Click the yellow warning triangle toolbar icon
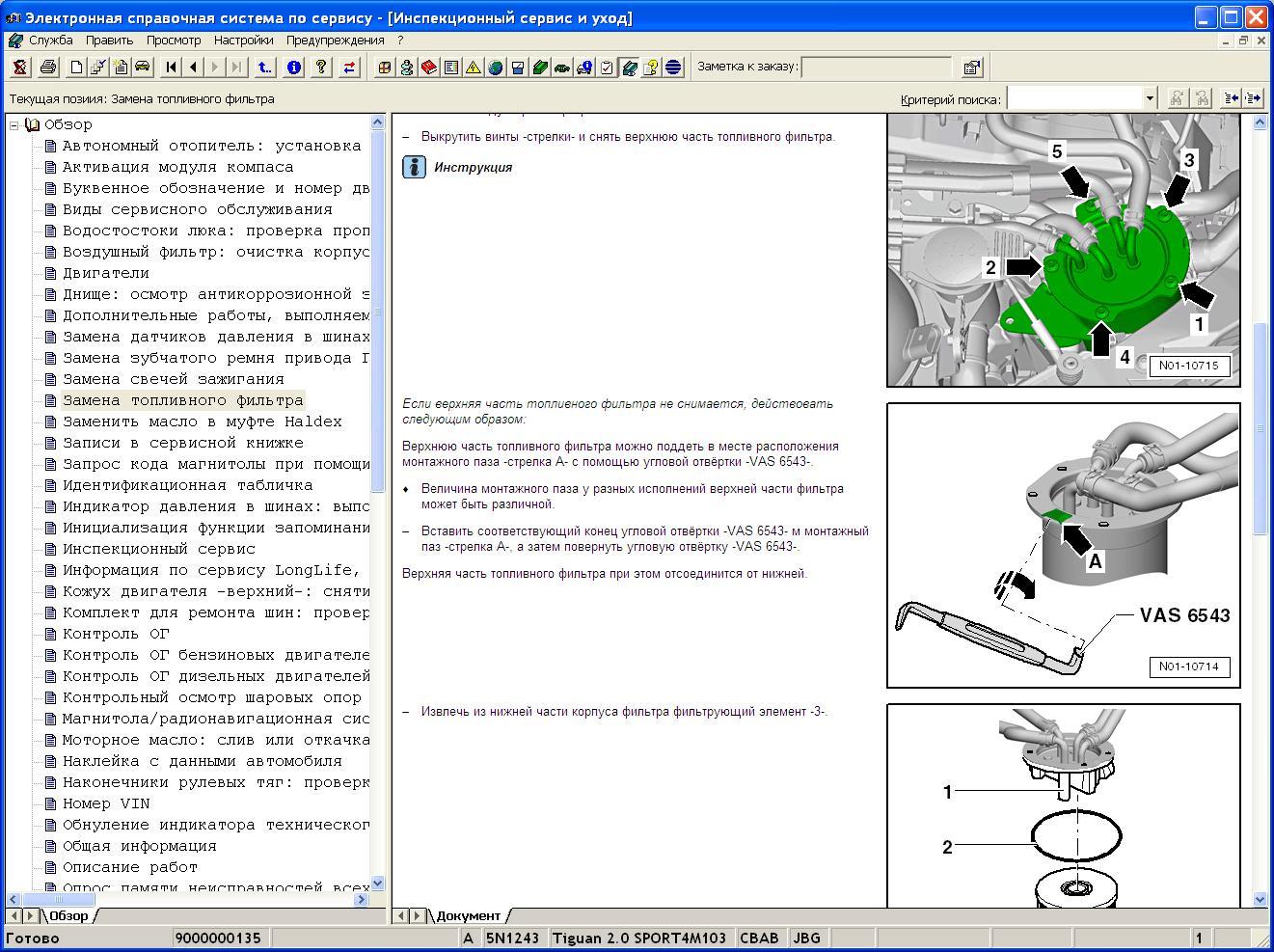This screenshot has height=952, width=1274. click(473, 68)
